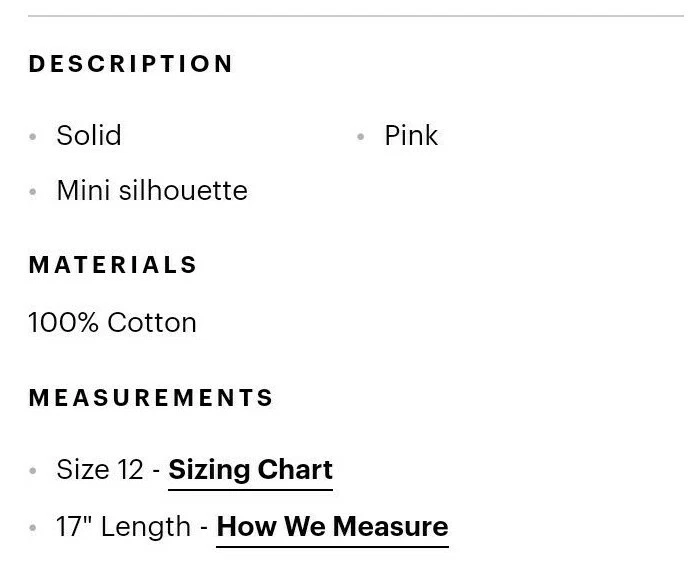The image size is (694, 578).
Task: Click the dash before Sizing Chart
Action: [x=156, y=471]
